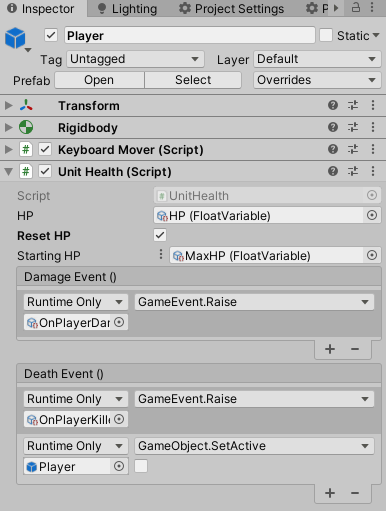Click the Unit Health script icon

tap(26, 171)
